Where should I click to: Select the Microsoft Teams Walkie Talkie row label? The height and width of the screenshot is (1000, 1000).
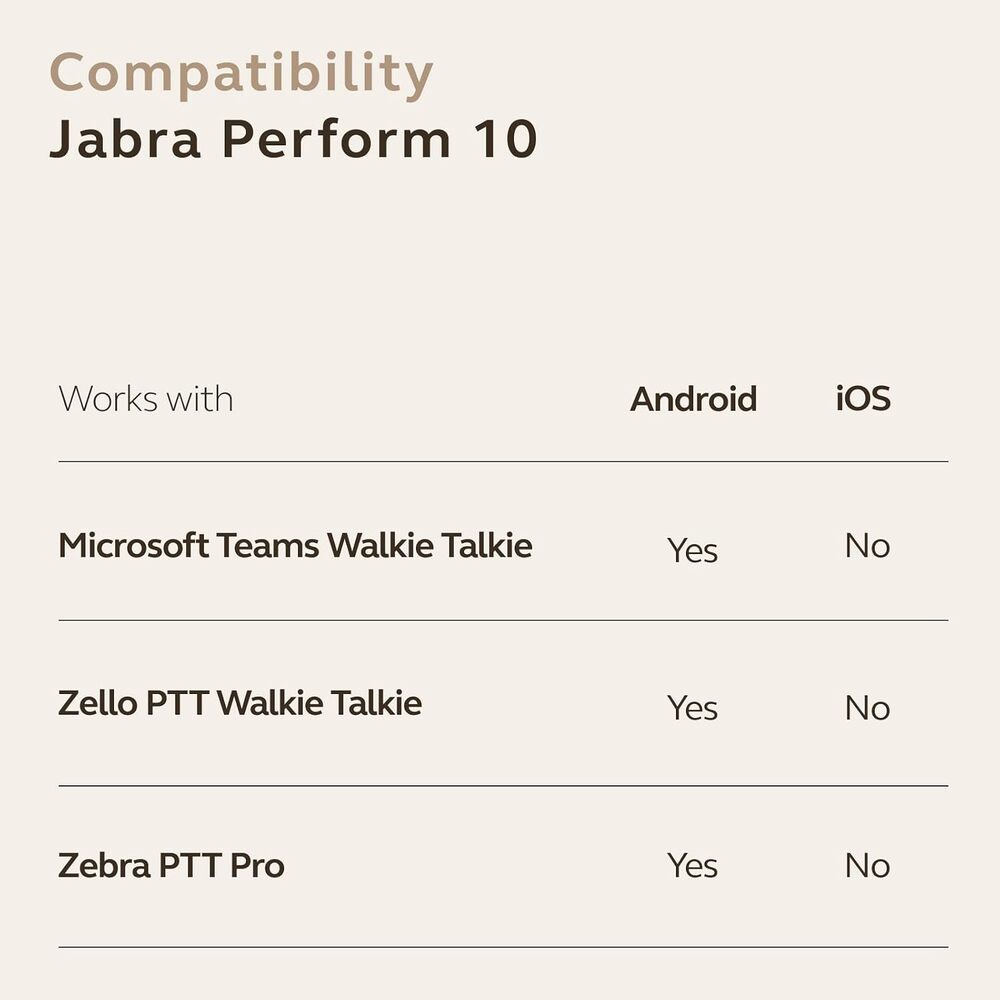295,546
